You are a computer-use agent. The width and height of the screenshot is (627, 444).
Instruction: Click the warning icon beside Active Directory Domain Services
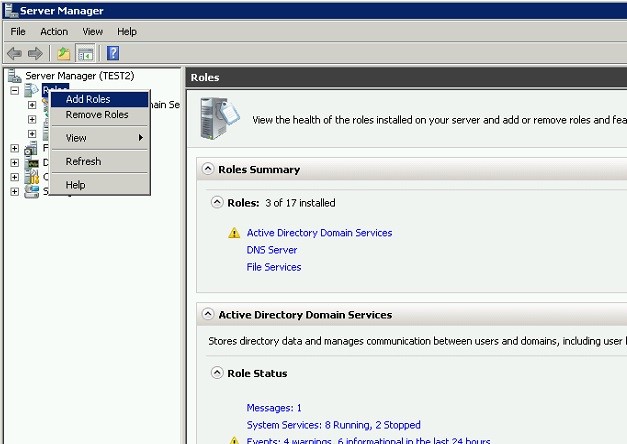click(x=234, y=233)
